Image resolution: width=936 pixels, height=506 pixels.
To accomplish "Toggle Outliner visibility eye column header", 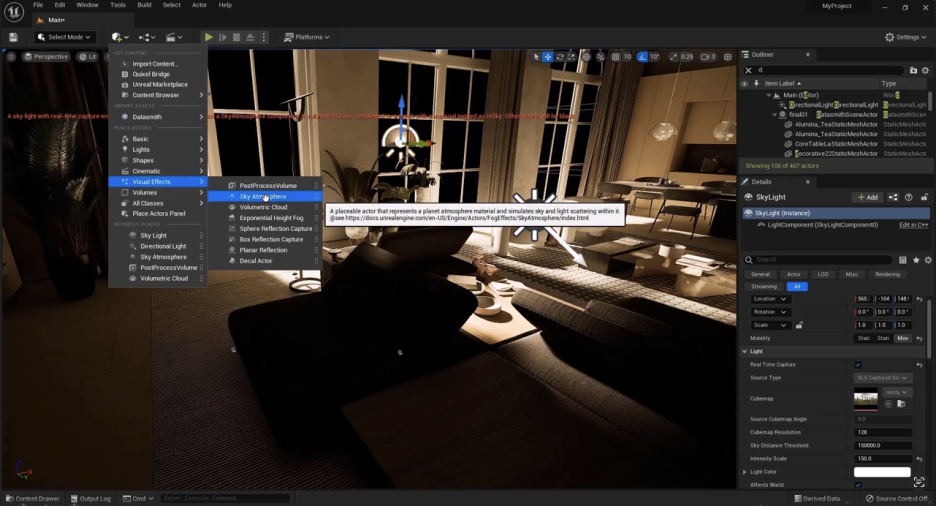I will (x=744, y=84).
